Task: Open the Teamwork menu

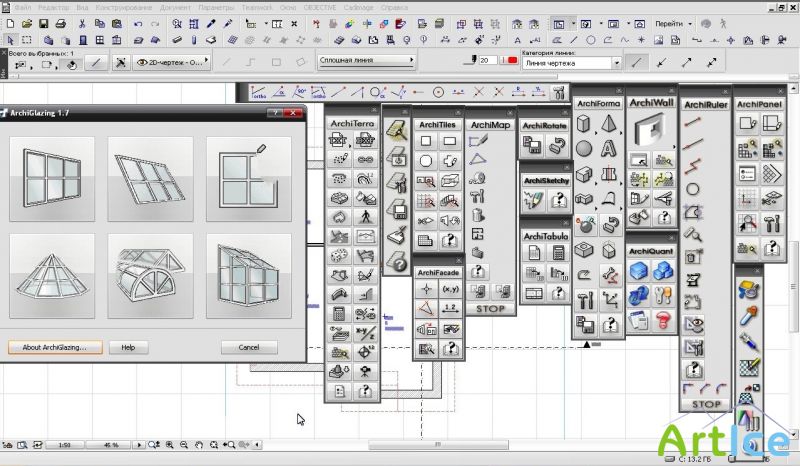Action: (x=257, y=7)
